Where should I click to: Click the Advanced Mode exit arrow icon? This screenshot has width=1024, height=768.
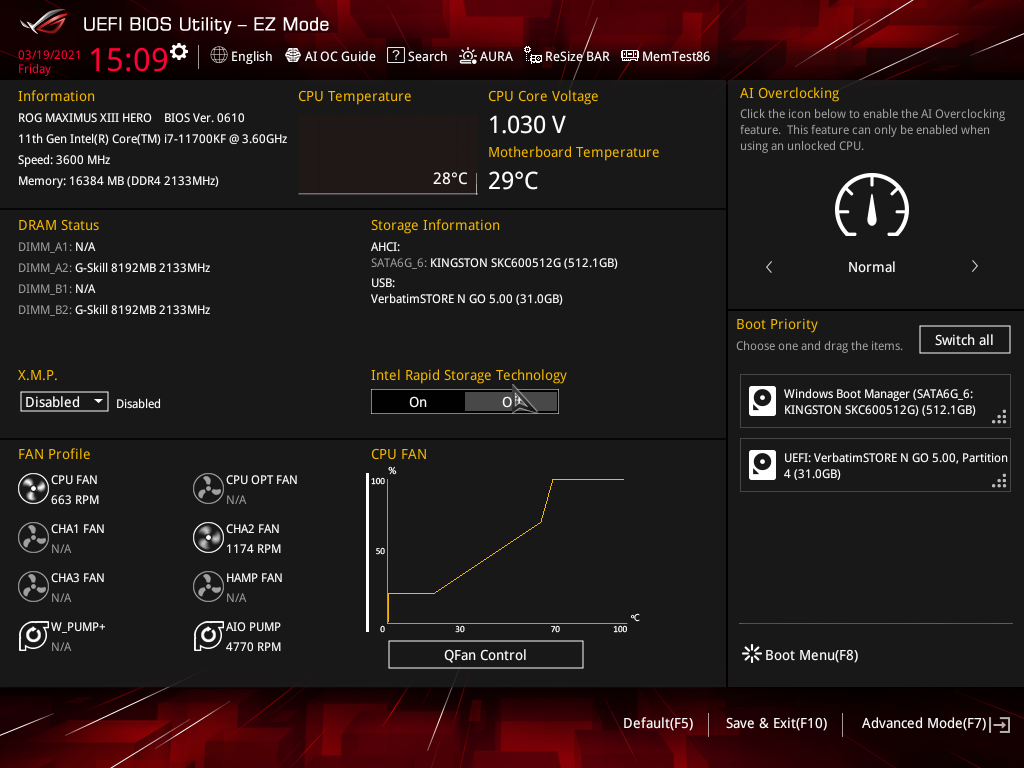pos(1001,724)
